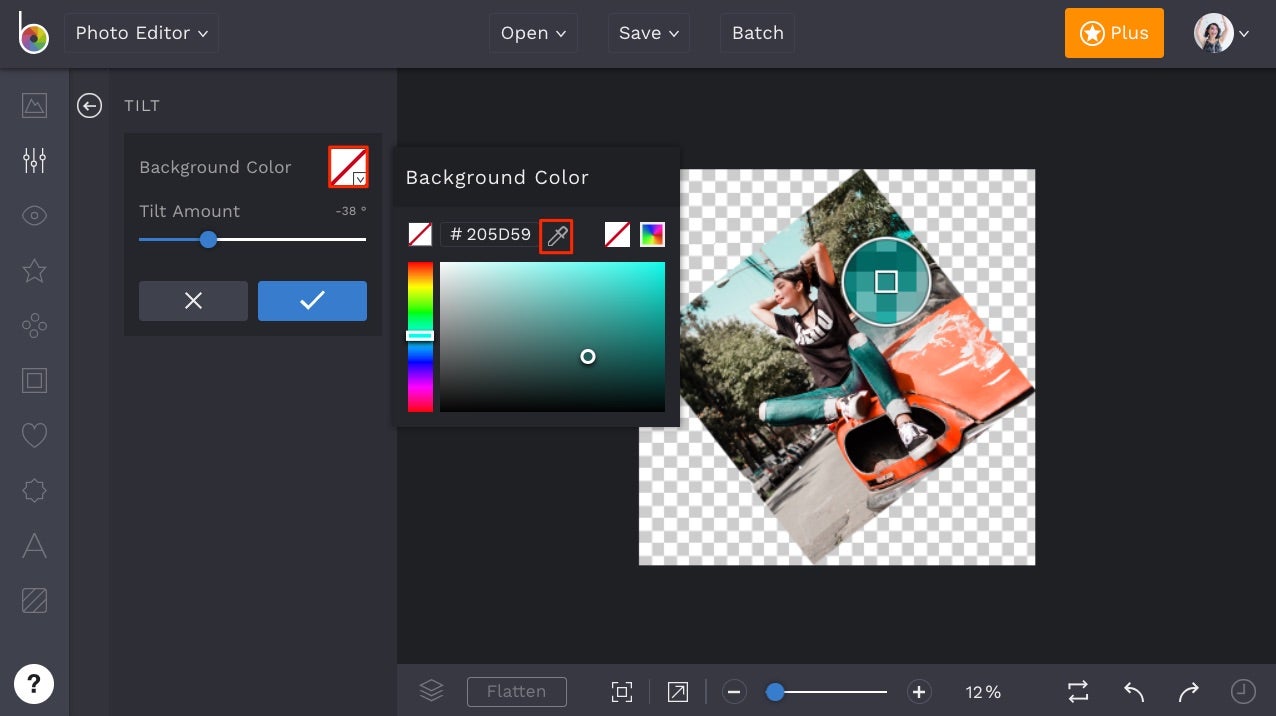Expand the Background Color swatch dropdown

pos(358,178)
